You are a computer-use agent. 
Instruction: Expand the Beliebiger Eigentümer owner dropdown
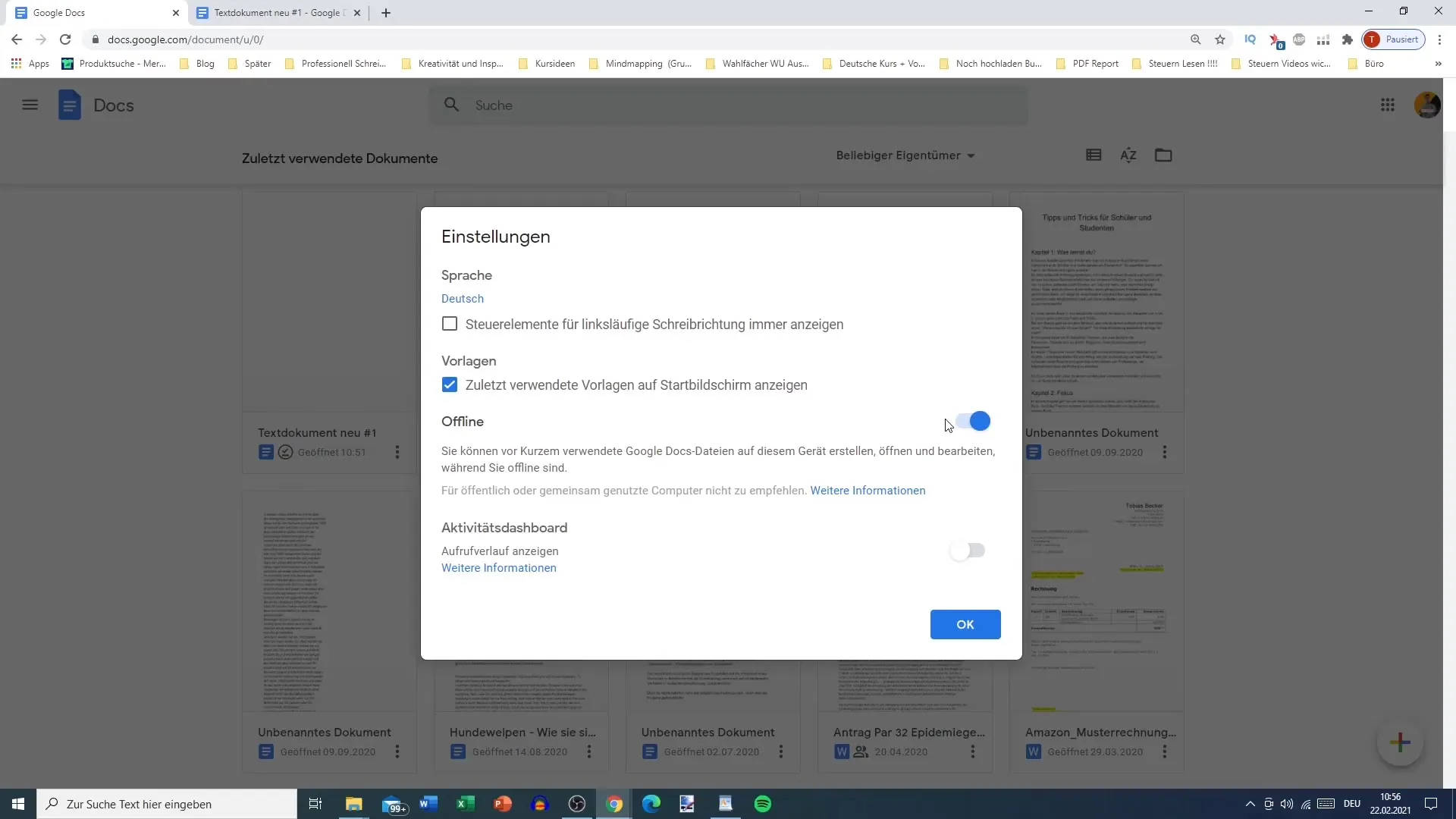905,155
